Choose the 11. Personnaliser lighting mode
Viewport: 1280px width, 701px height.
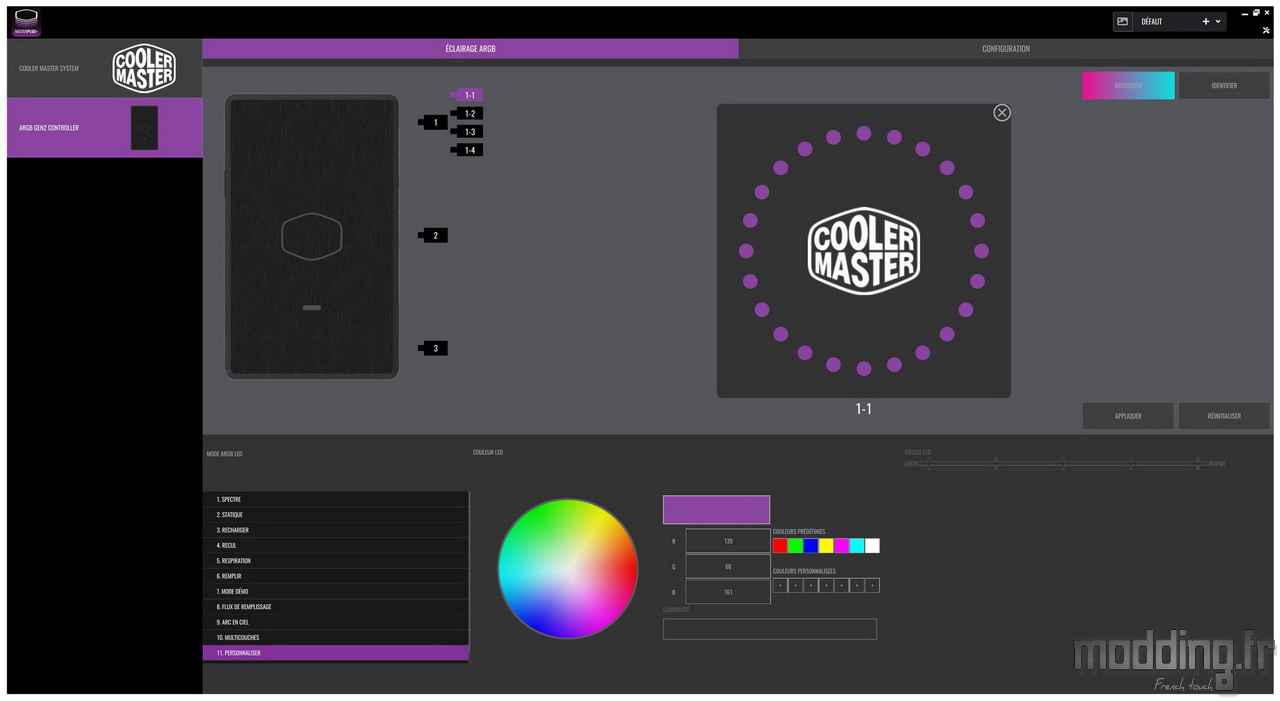pos(336,653)
